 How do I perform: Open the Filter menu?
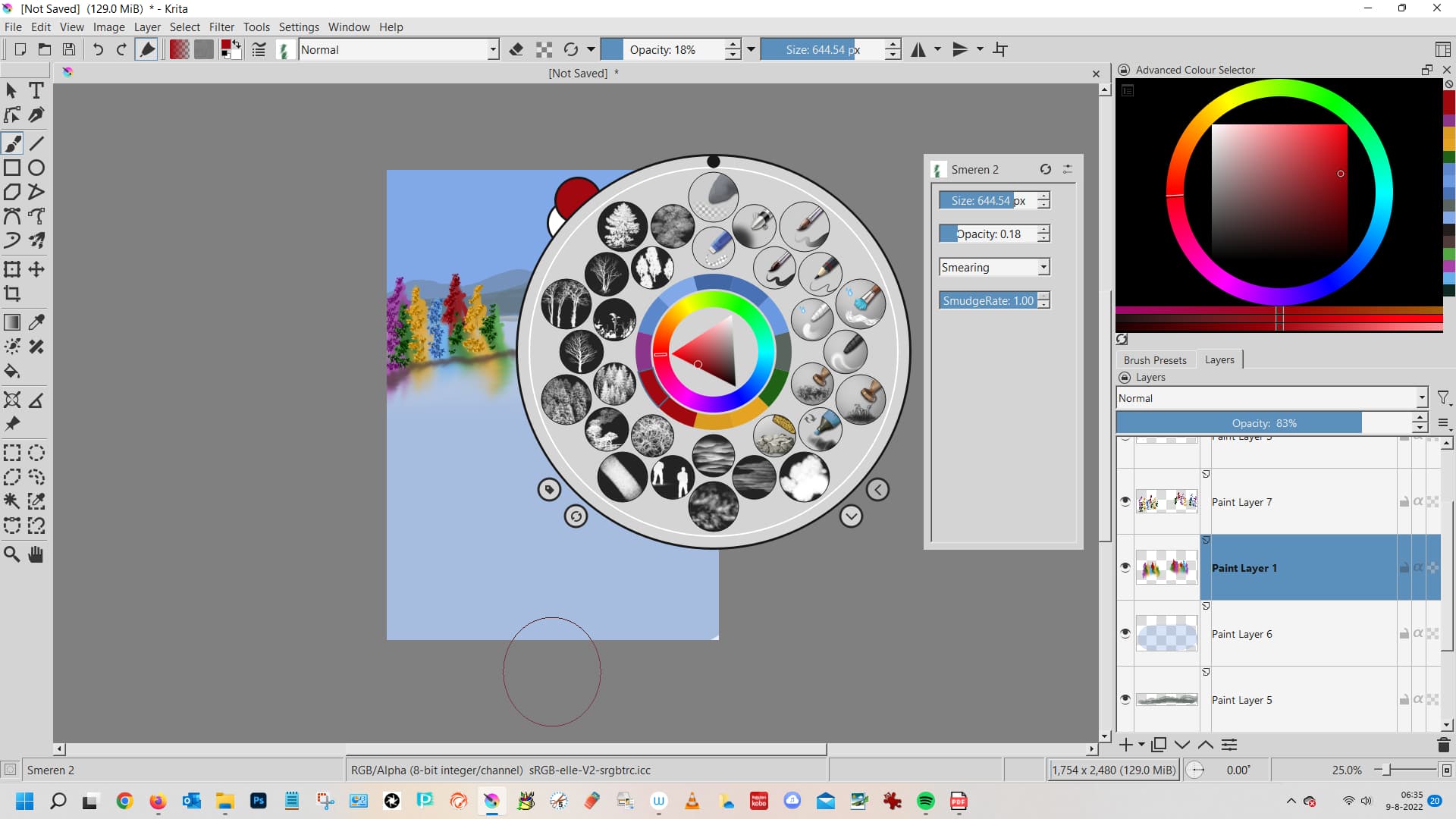pos(221,27)
